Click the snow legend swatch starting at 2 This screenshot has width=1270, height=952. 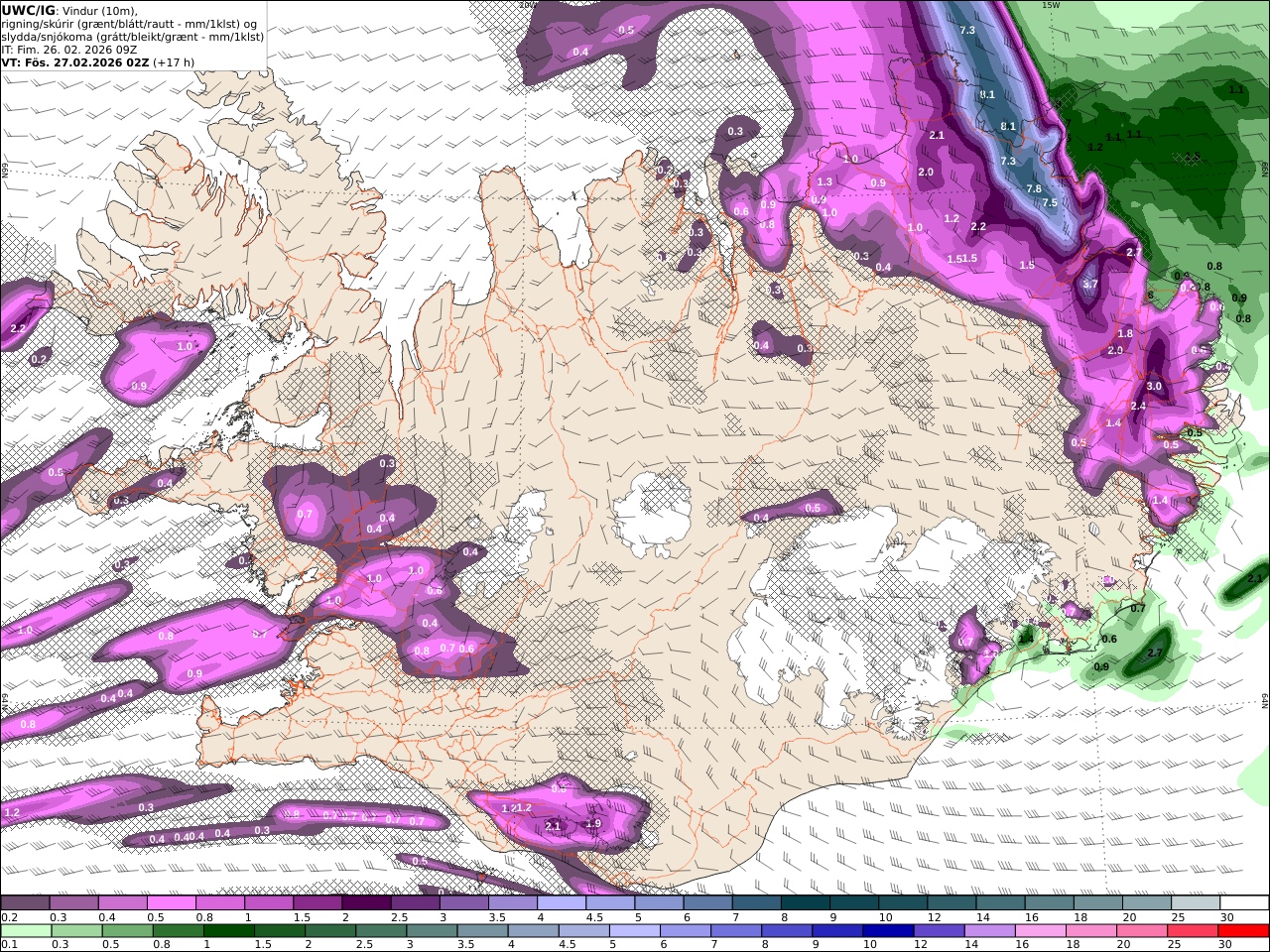click(x=366, y=902)
